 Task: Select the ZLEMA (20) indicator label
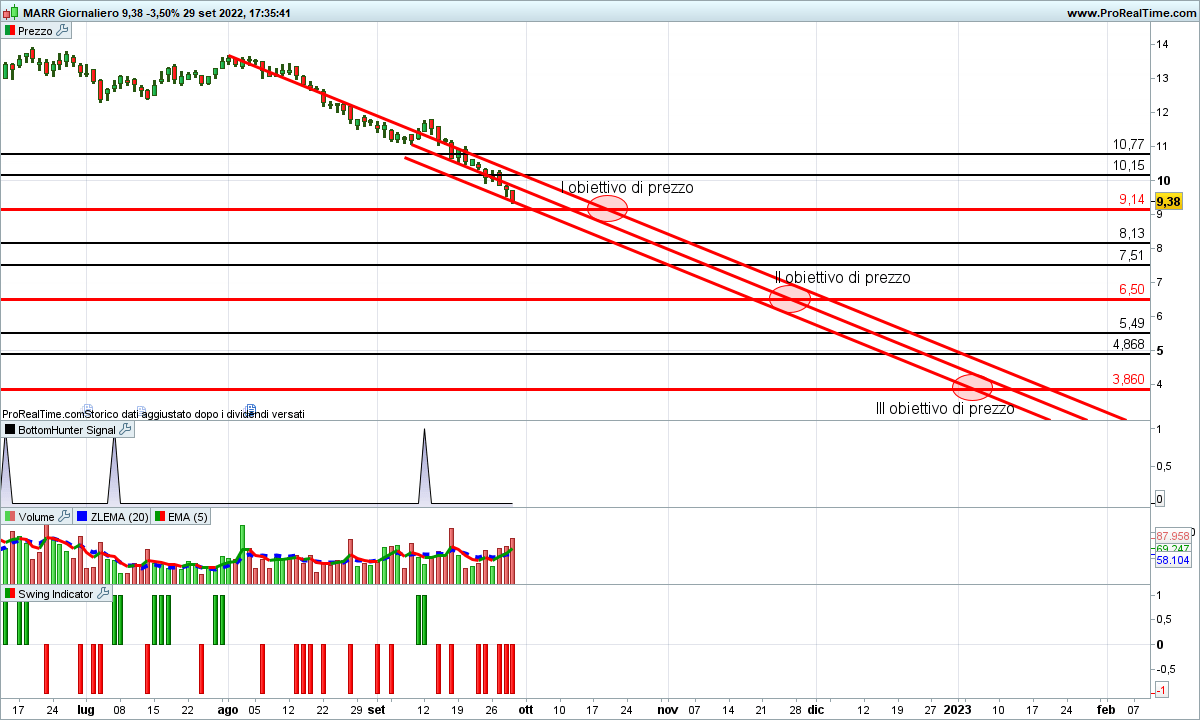[x=119, y=517]
